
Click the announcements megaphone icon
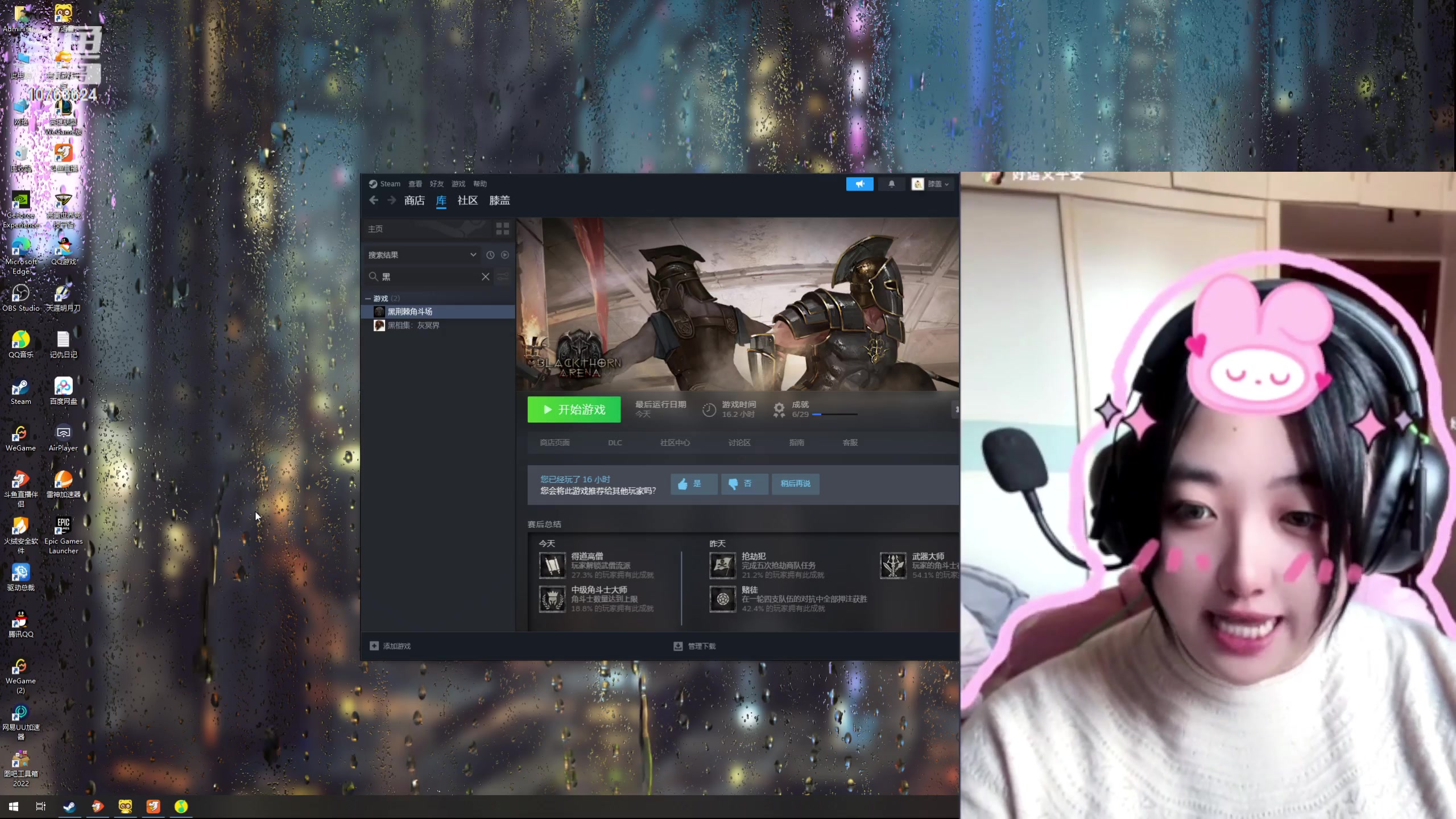[859, 184]
